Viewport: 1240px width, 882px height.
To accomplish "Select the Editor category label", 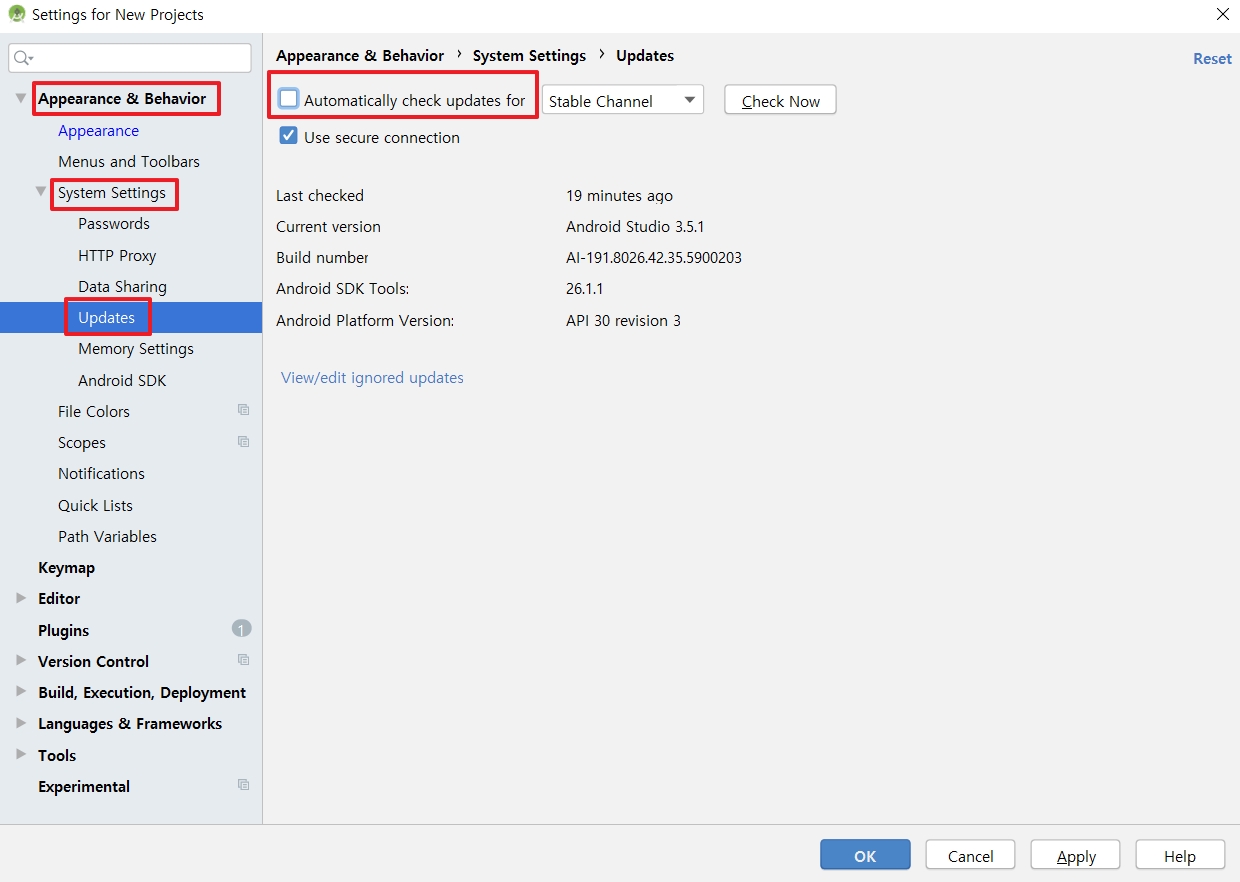I will pyautogui.click(x=59, y=598).
